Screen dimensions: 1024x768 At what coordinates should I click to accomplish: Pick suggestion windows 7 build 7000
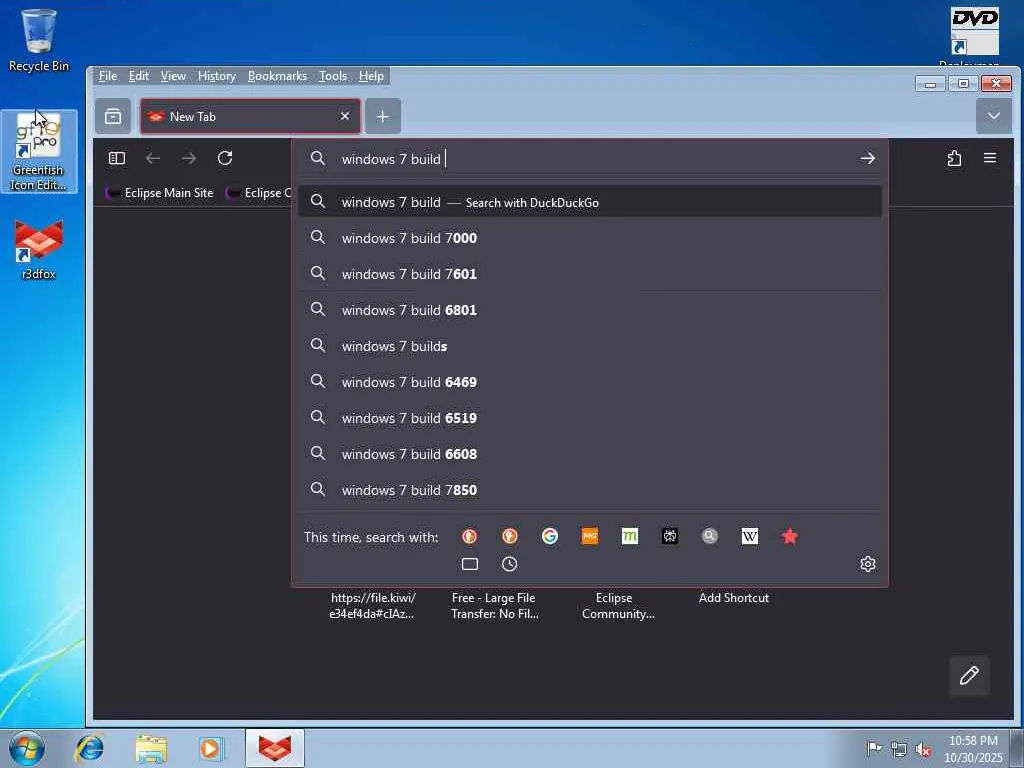click(590, 238)
